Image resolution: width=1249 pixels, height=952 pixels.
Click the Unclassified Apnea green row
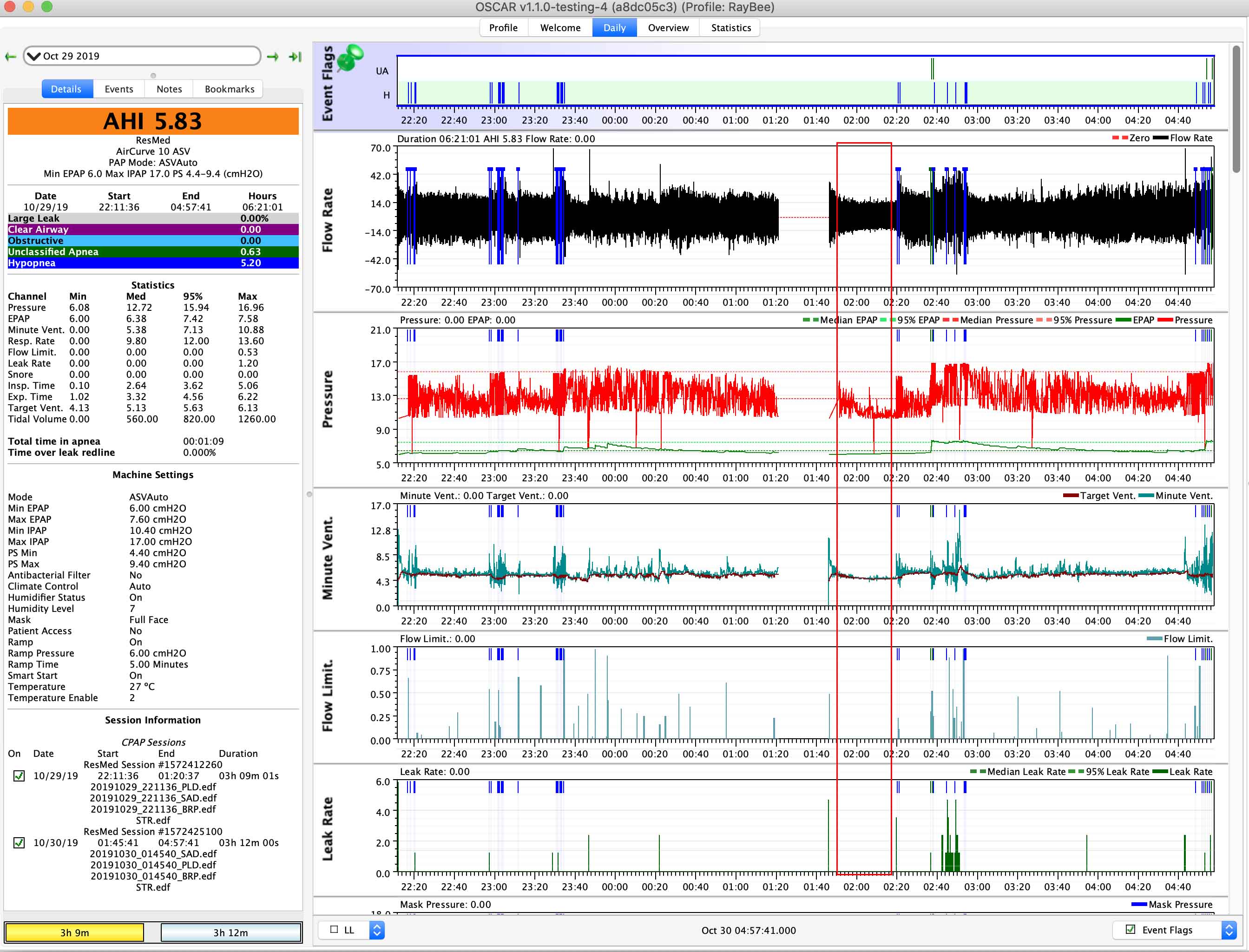(x=153, y=252)
